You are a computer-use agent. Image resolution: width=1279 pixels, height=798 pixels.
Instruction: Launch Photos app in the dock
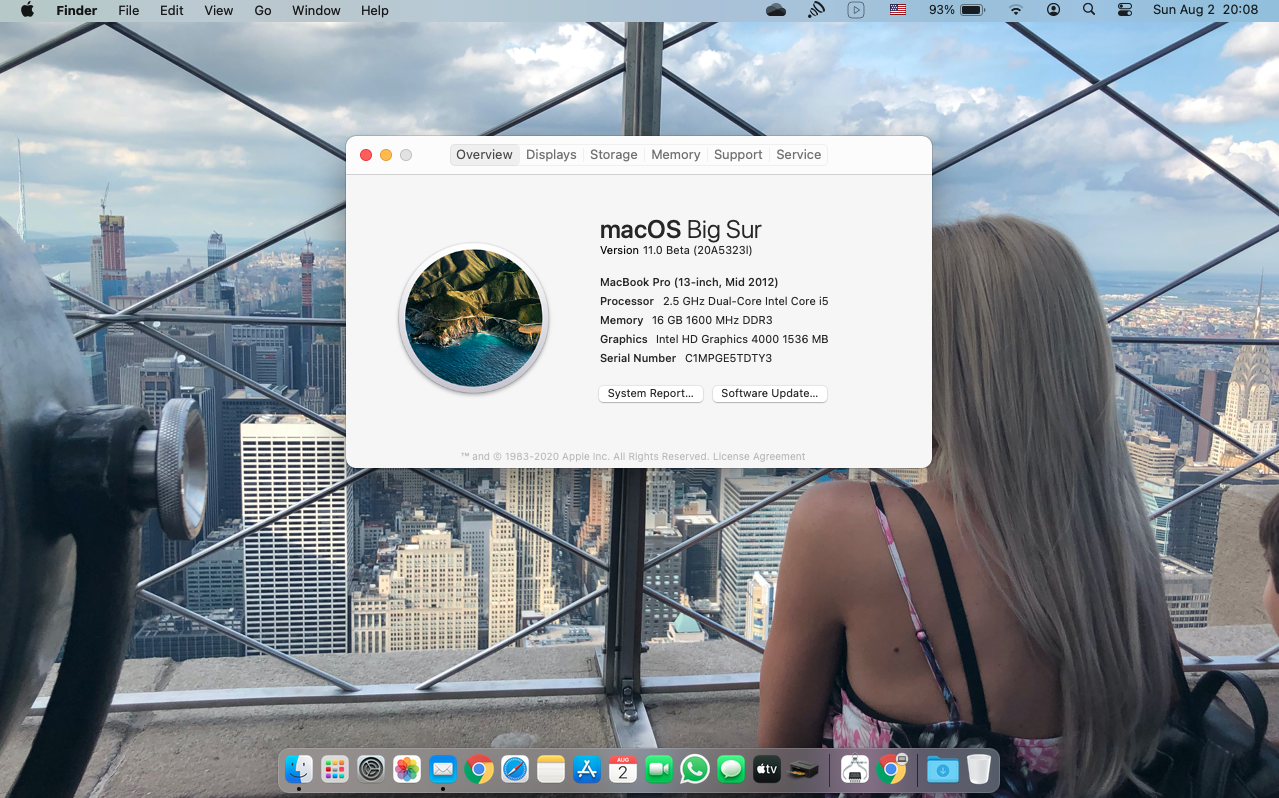407,769
